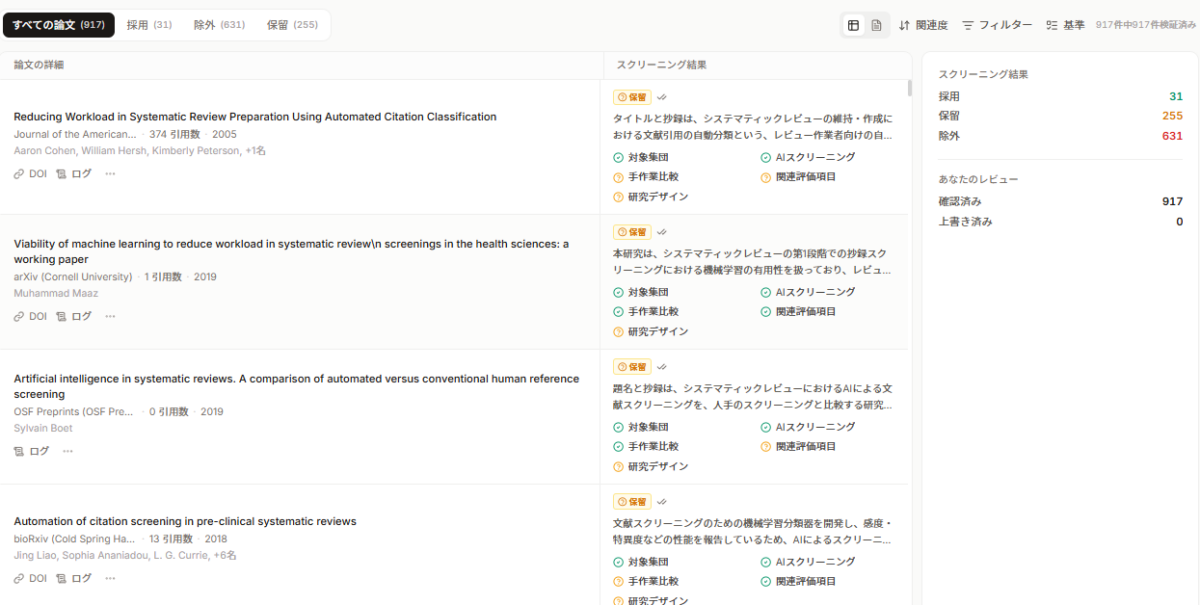1200x605 pixels.
Task: Click 手作業比較 question icon in Automation of citation row
Action: (x=618, y=582)
